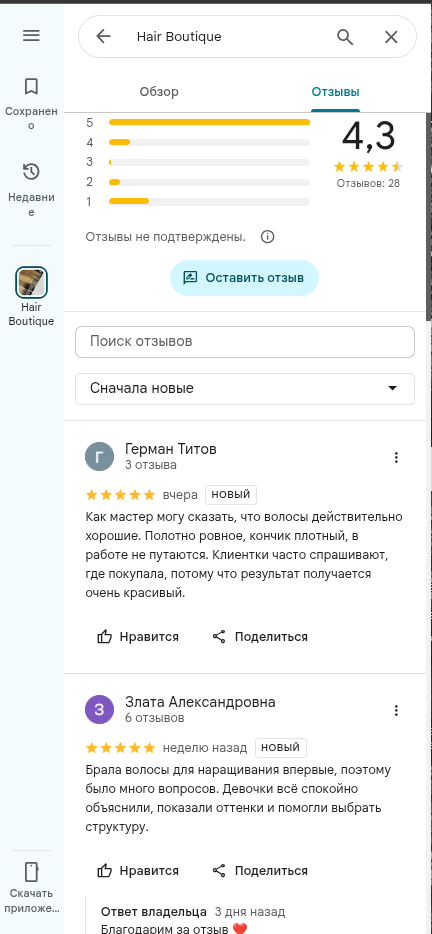432x934 pixels.
Task: Switch to the Отзывы tab
Action: [335, 92]
